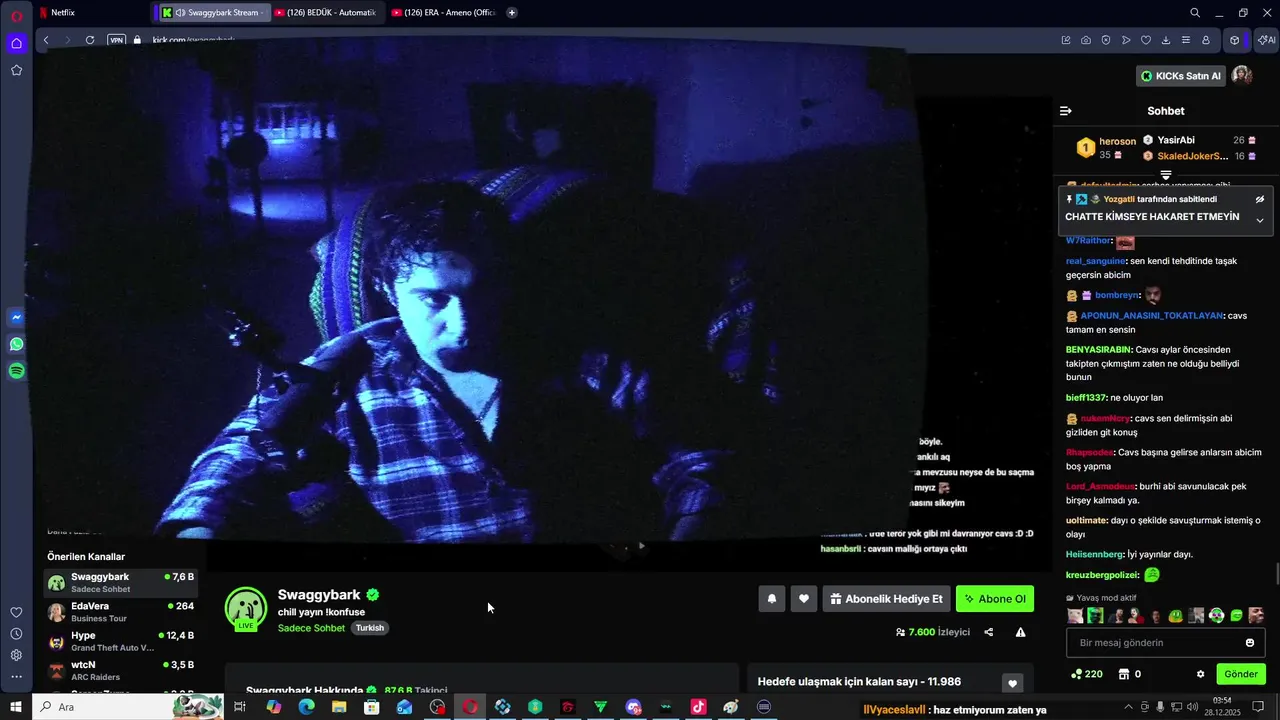Screen dimensions: 1280x720
Task: Open a new browser tab
Action: pyautogui.click(x=512, y=12)
